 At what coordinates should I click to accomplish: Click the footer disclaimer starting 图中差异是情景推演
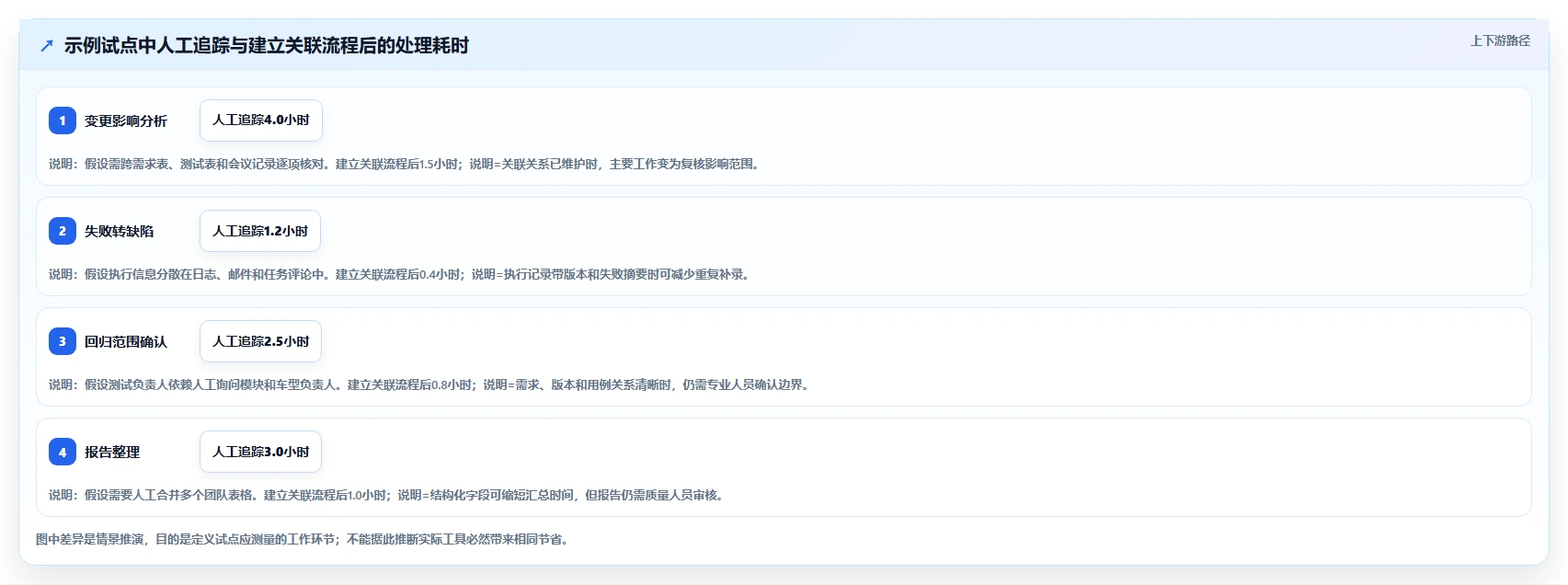(304, 539)
